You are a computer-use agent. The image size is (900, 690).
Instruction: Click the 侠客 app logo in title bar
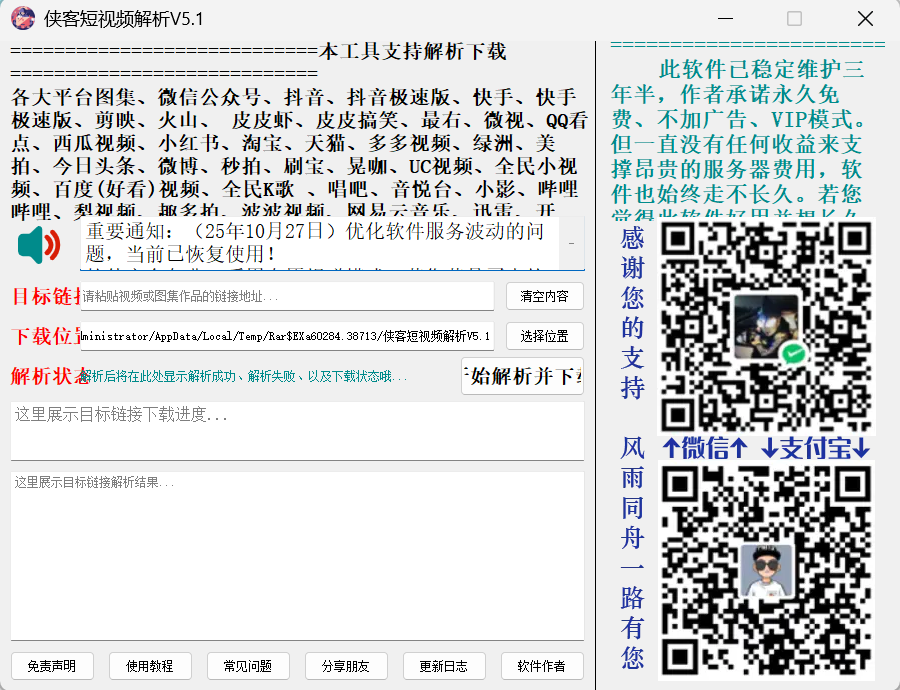point(22,17)
